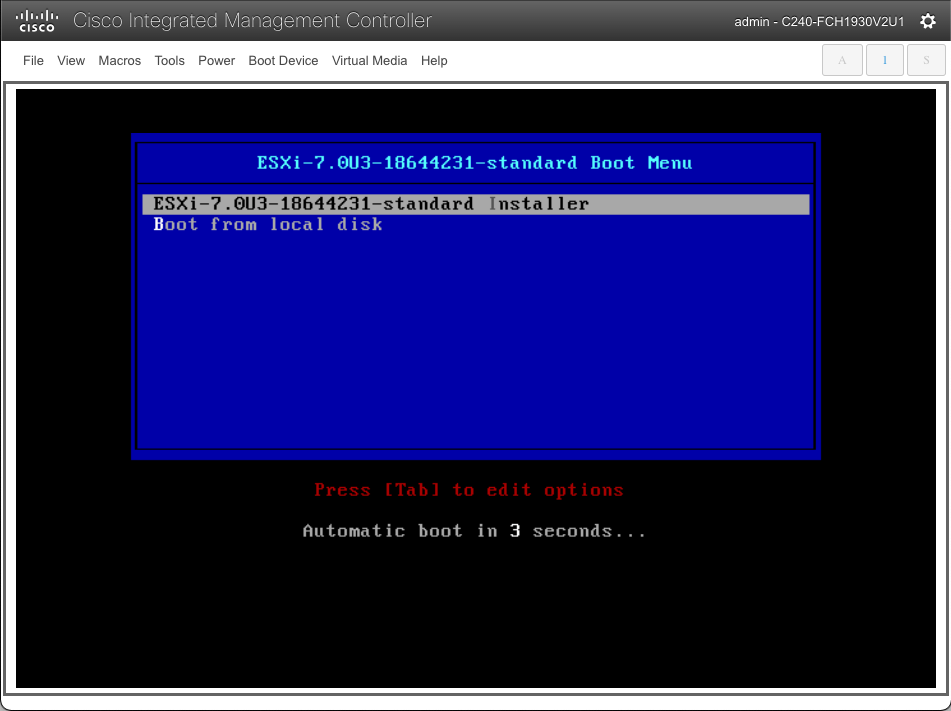Toggle the 1 num lock indicator button

884,60
